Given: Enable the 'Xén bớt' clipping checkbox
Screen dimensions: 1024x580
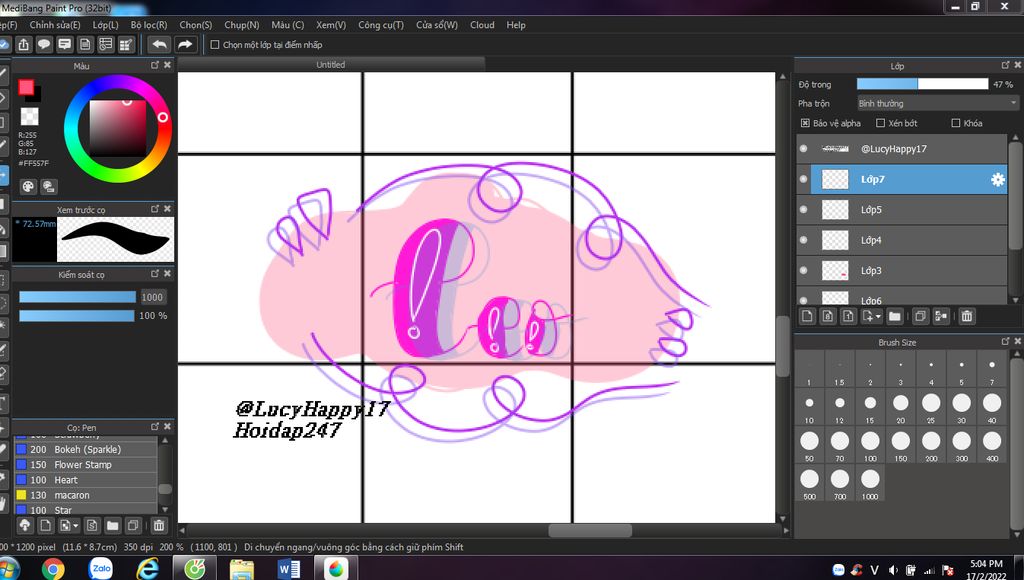Looking at the screenshot, I should click(x=880, y=123).
